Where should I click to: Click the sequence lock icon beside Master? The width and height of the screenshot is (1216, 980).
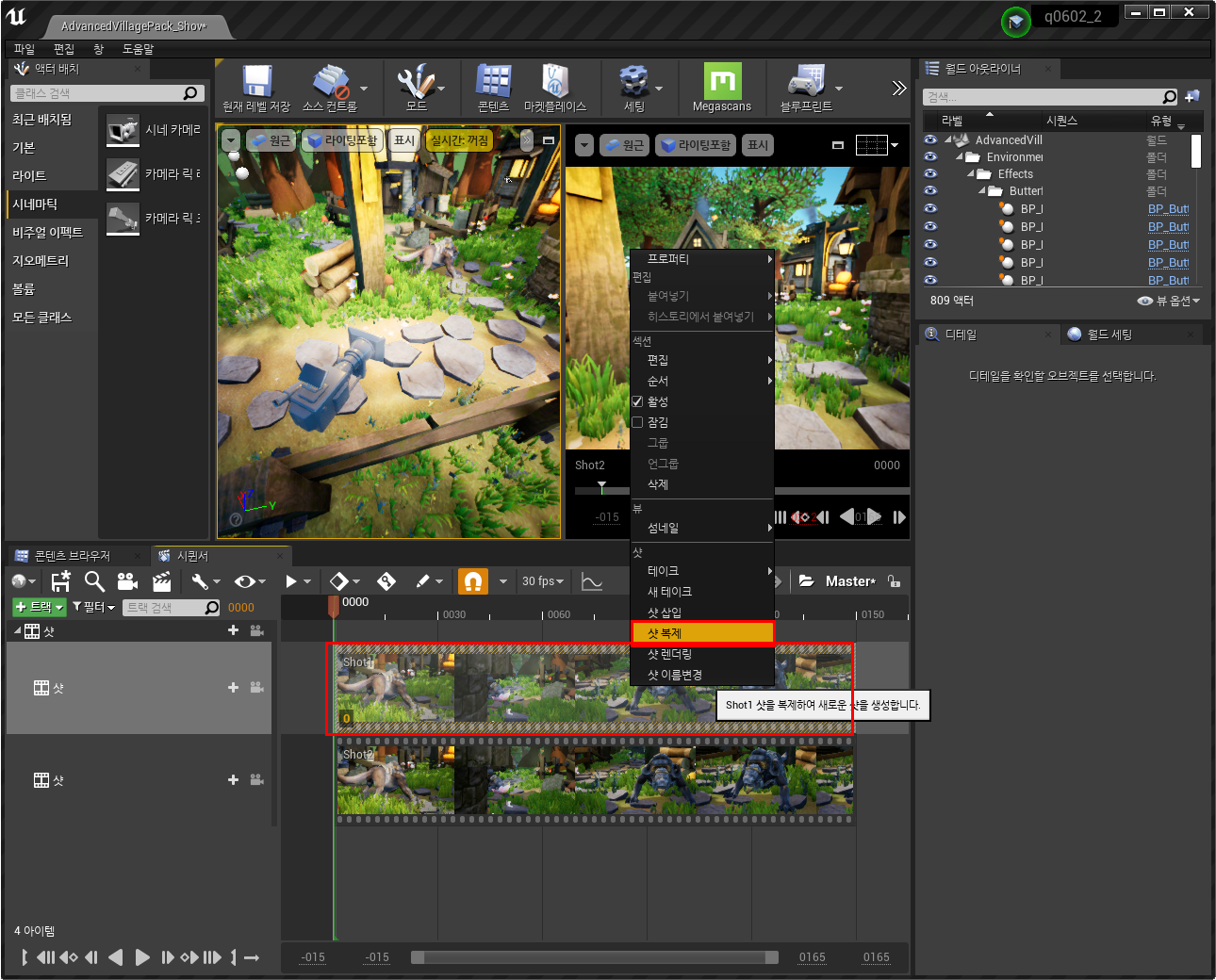click(x=893, y=581)
